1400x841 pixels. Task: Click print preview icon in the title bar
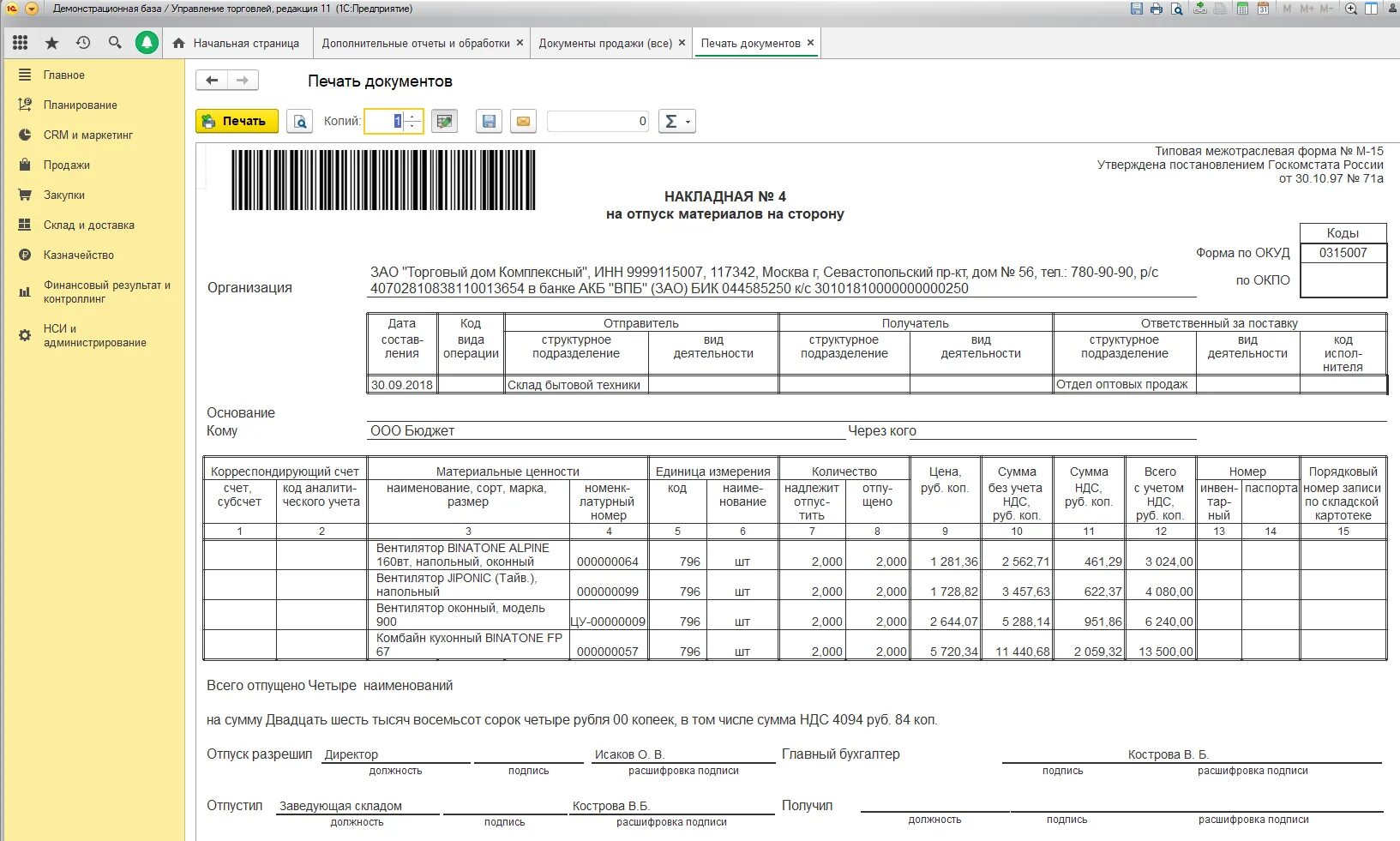coord(1177,9)
